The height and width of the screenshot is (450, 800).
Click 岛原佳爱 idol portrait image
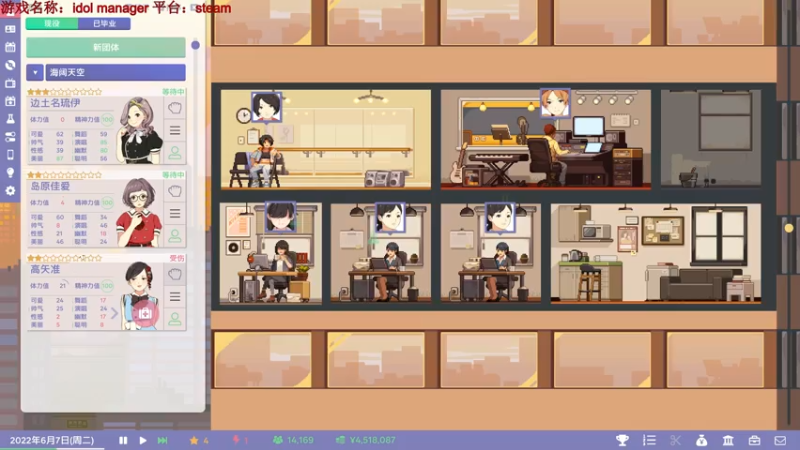pyautogui.click(x=139, y=212)
